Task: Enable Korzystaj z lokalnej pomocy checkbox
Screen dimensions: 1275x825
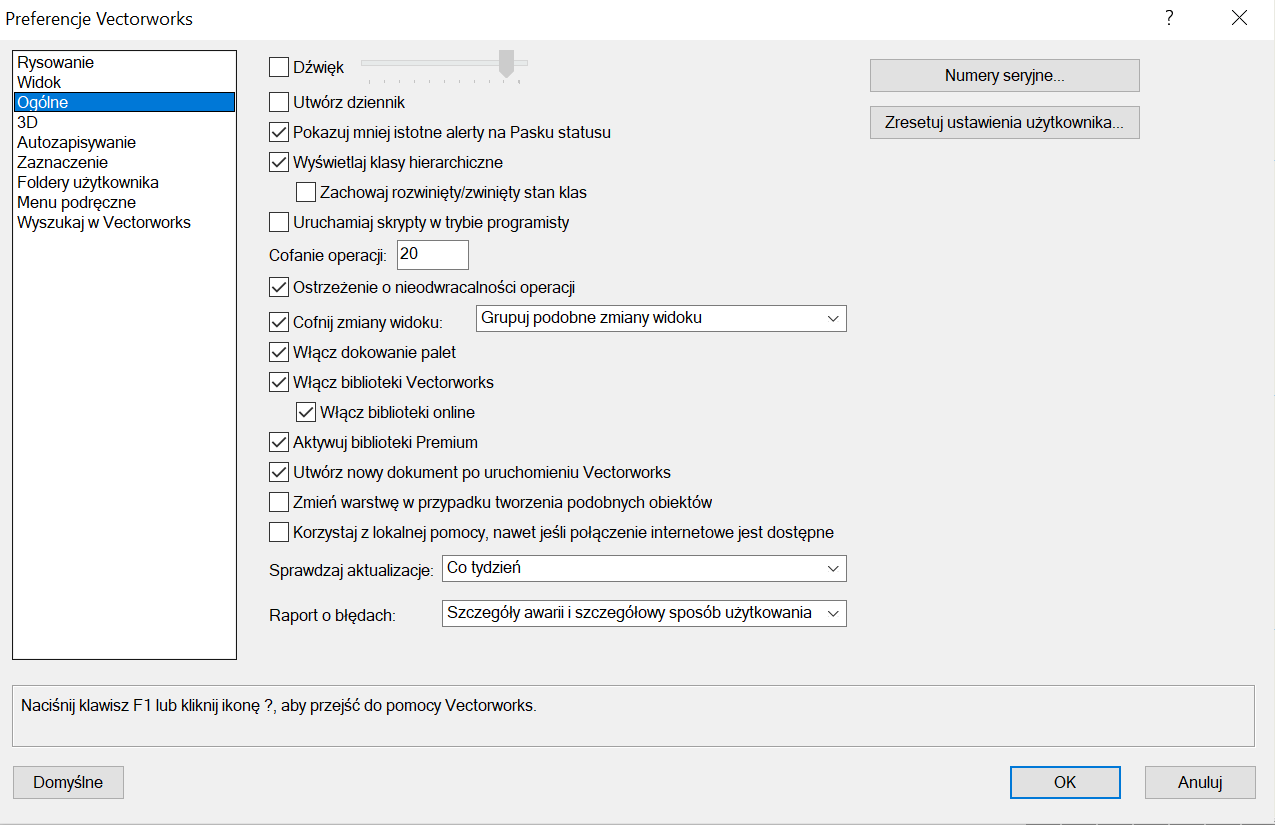Action: [279, 531]
